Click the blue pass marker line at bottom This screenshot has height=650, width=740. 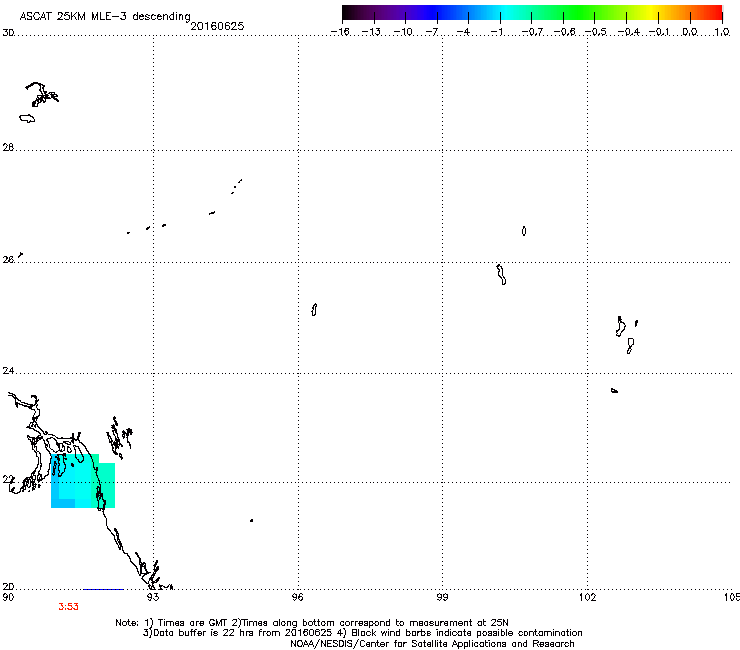point(103,589)
